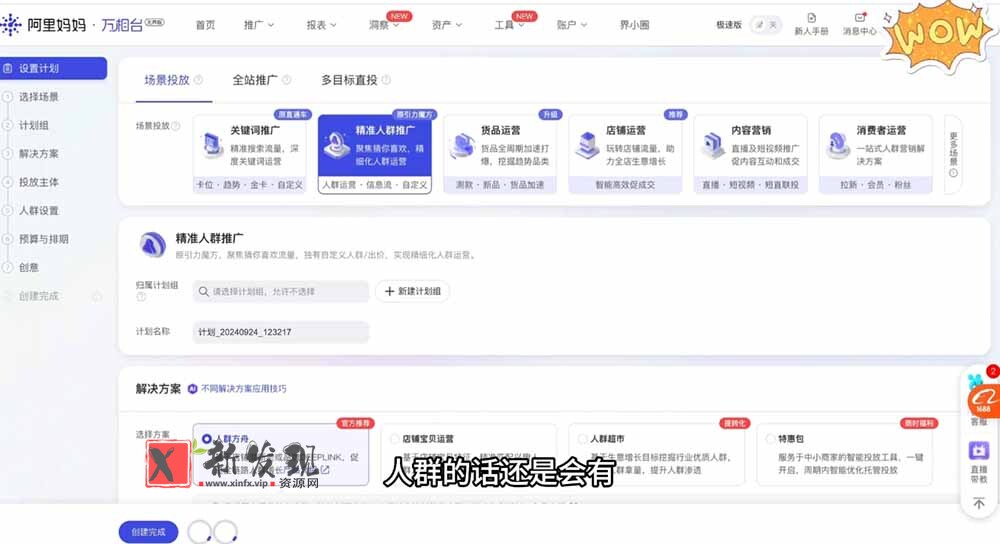This screenshot has height=544, width=1000.
Task: Click the 货品运营 card icon
Action: (x=462, y=145)
